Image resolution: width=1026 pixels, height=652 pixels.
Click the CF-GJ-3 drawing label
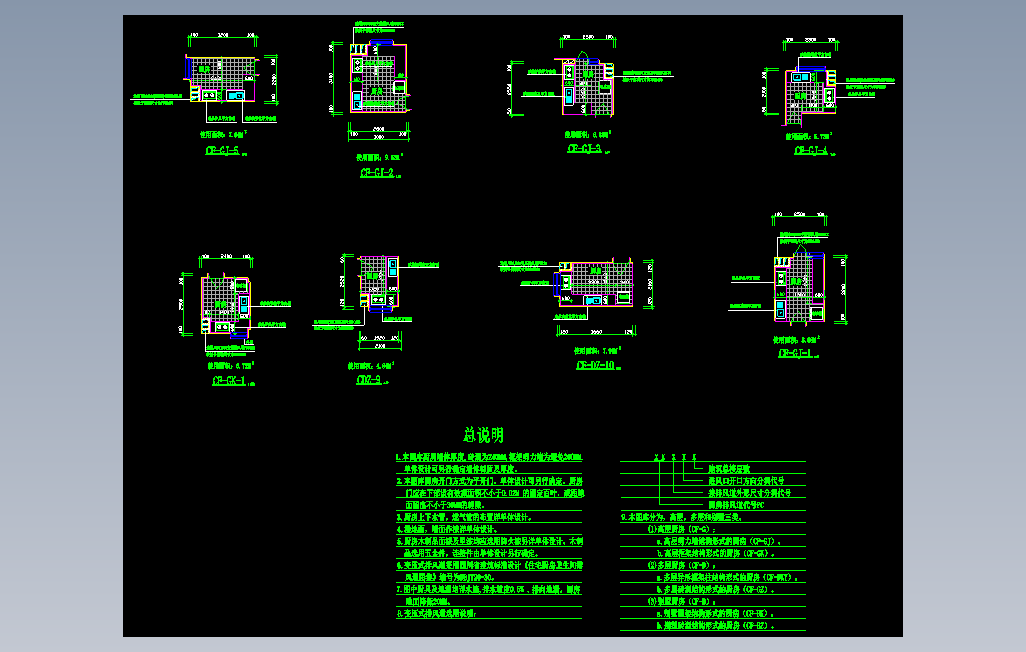[x=584, y=149]
